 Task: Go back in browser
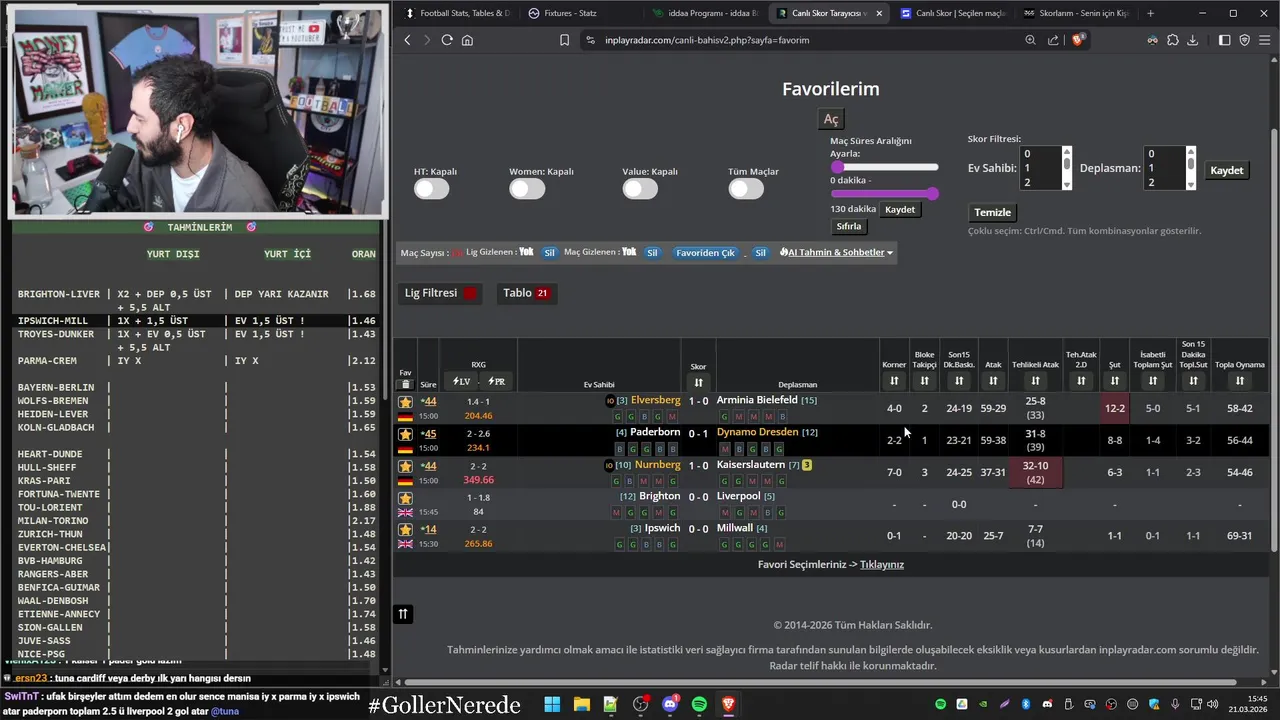tap(407, 40)
